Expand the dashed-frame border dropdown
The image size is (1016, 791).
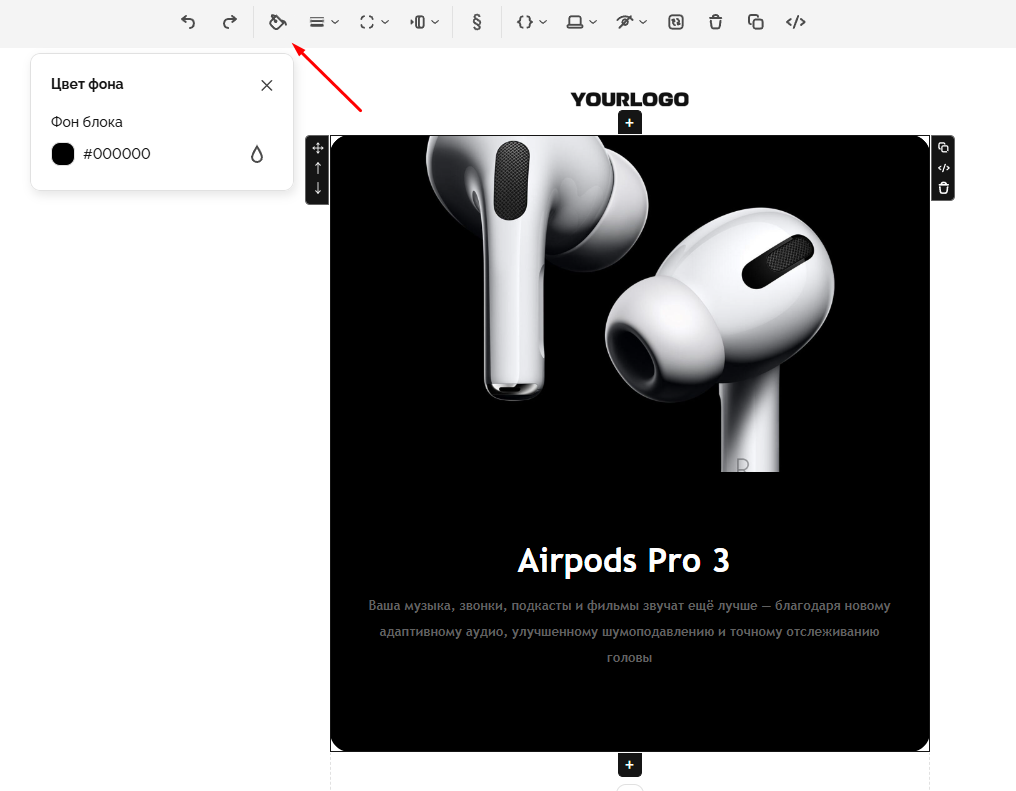point(374,22)
